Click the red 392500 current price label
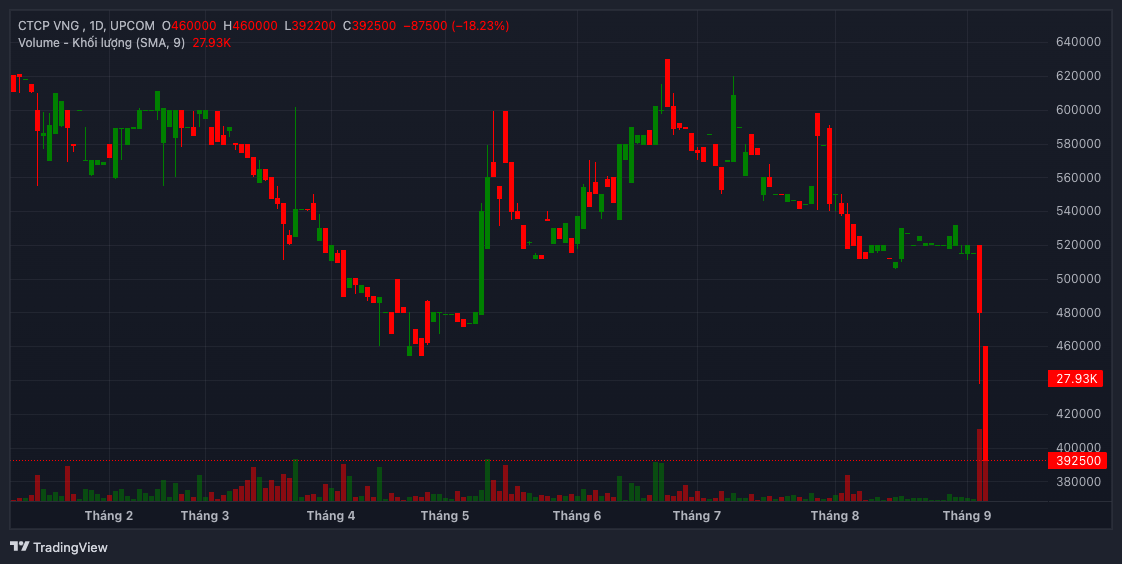This screenshot has height=564, width=1122. [x=1077, y=461]
